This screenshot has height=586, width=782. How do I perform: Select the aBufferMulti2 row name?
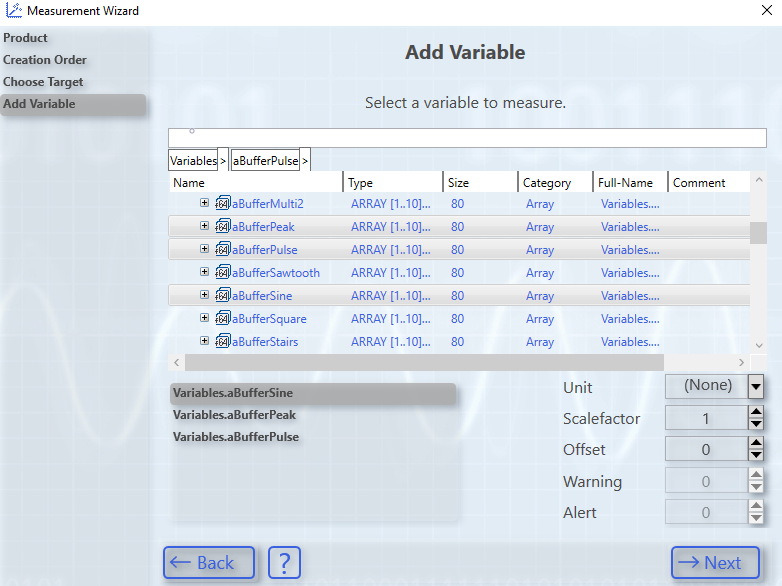click(268, 204)
